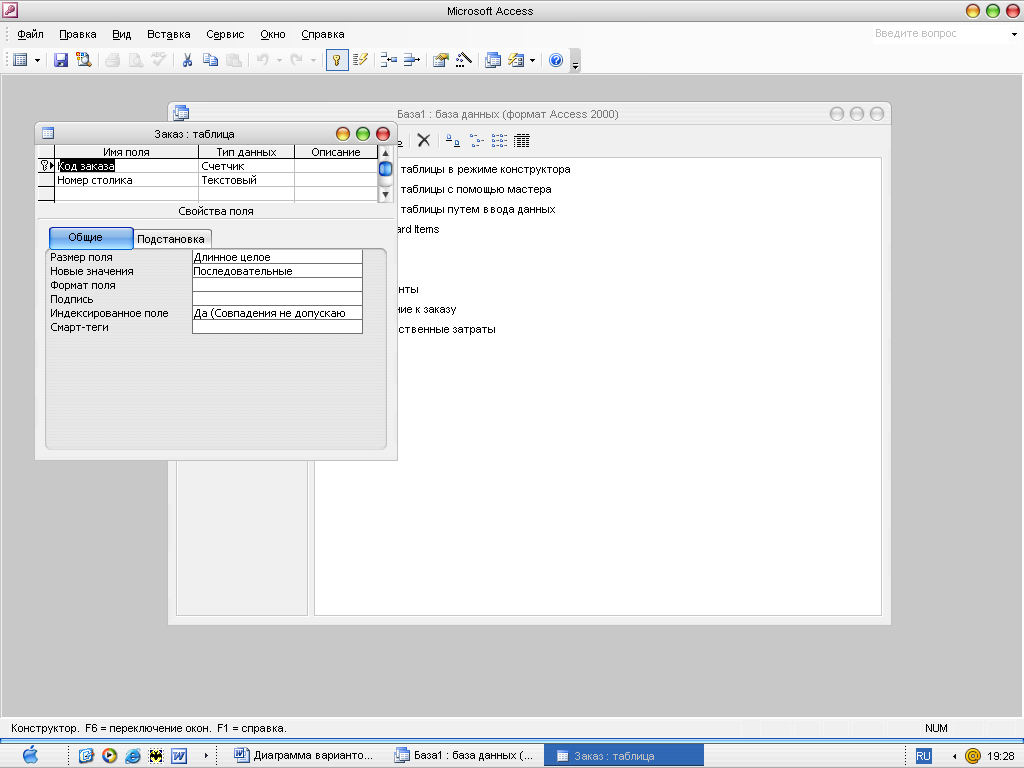Expand toolbar options chevron

[575, 61]
